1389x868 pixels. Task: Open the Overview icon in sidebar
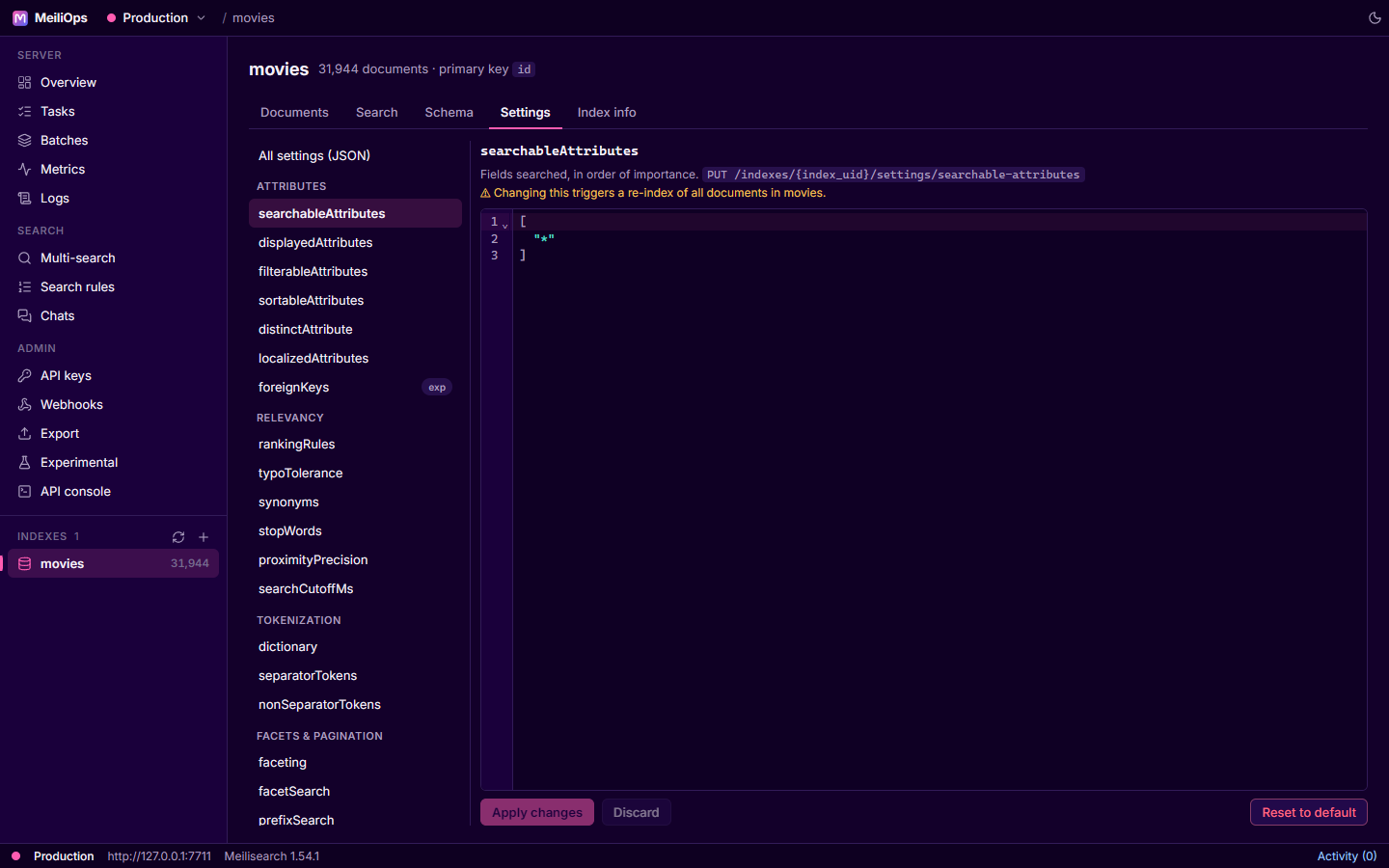pos(25,83)
